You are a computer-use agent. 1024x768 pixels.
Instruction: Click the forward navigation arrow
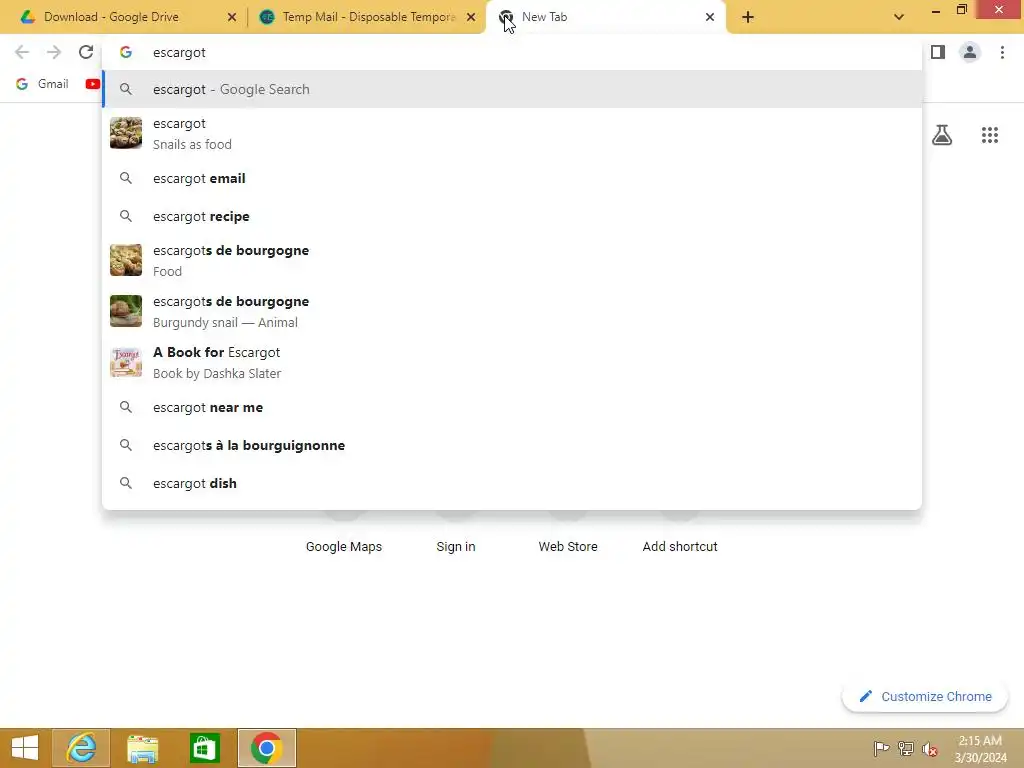54,52
